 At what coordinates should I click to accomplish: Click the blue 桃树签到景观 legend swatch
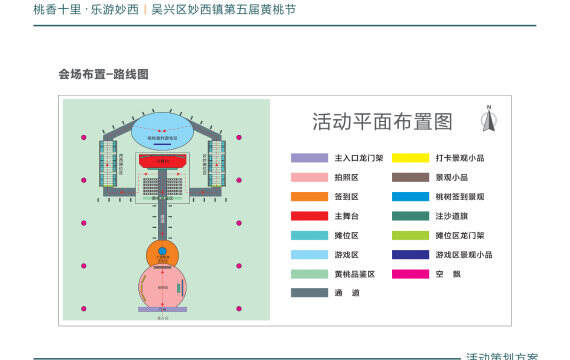click(410, 197)
